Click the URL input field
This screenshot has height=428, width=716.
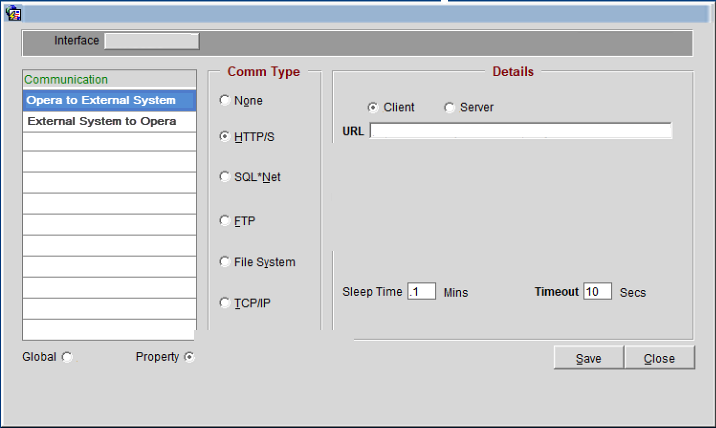coord(521,131)
